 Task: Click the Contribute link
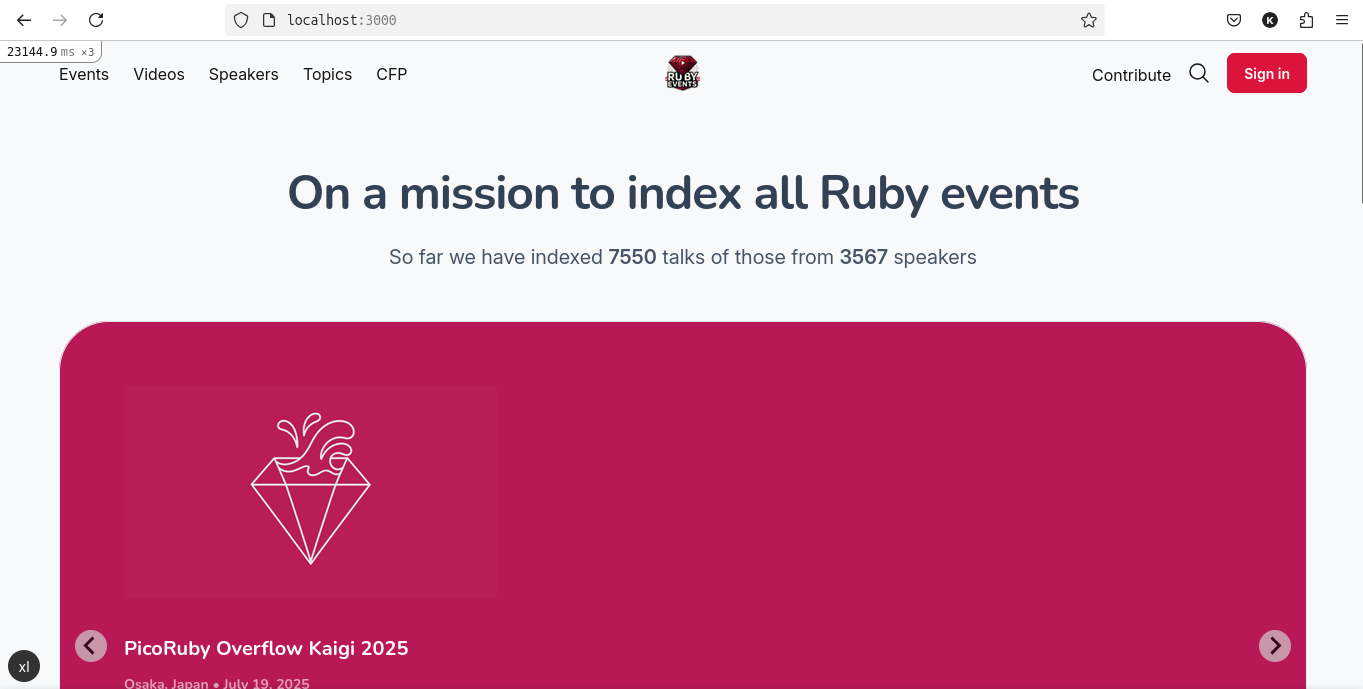pos(1131,75)
